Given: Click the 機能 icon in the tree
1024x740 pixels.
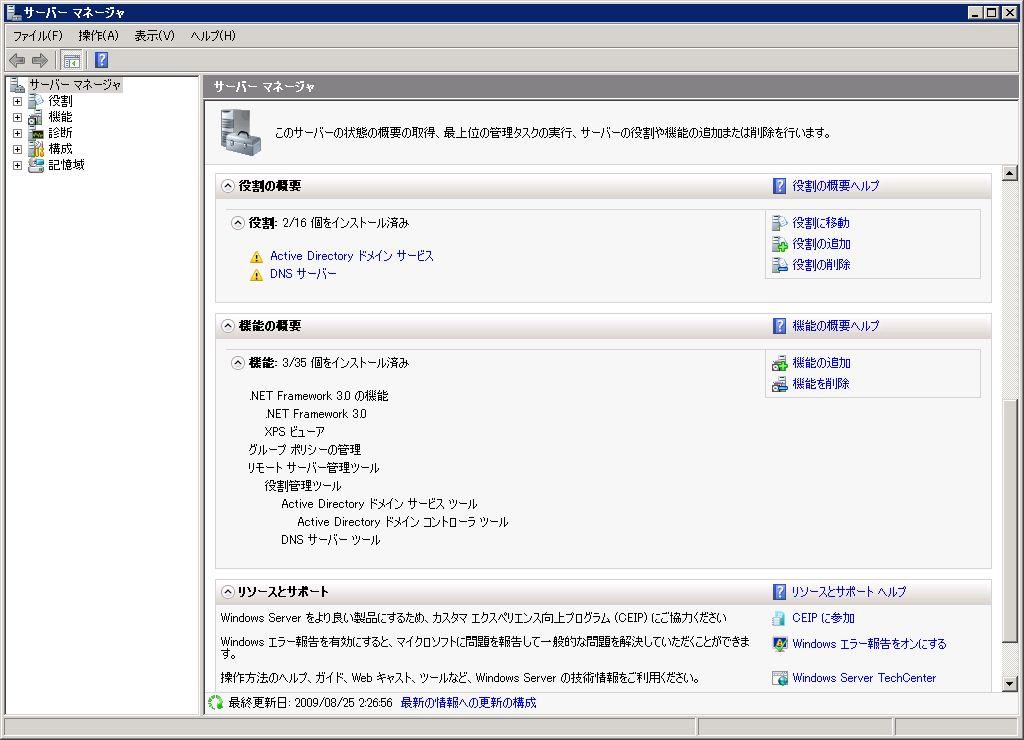Looking at the screenshot, I should [x=36, y=117].
